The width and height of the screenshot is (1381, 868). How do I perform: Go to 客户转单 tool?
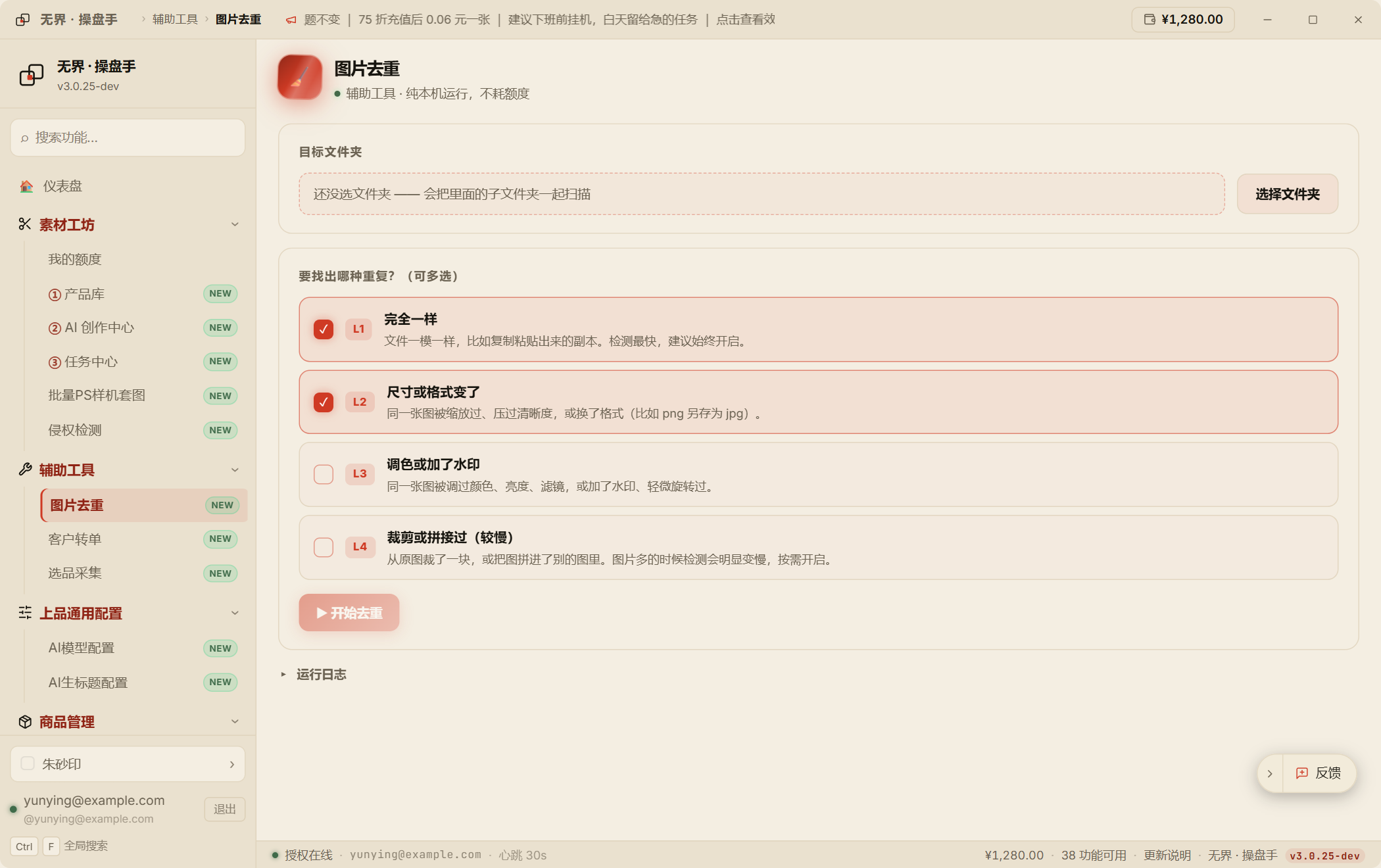pyautogui.click(x=143, y=539)
